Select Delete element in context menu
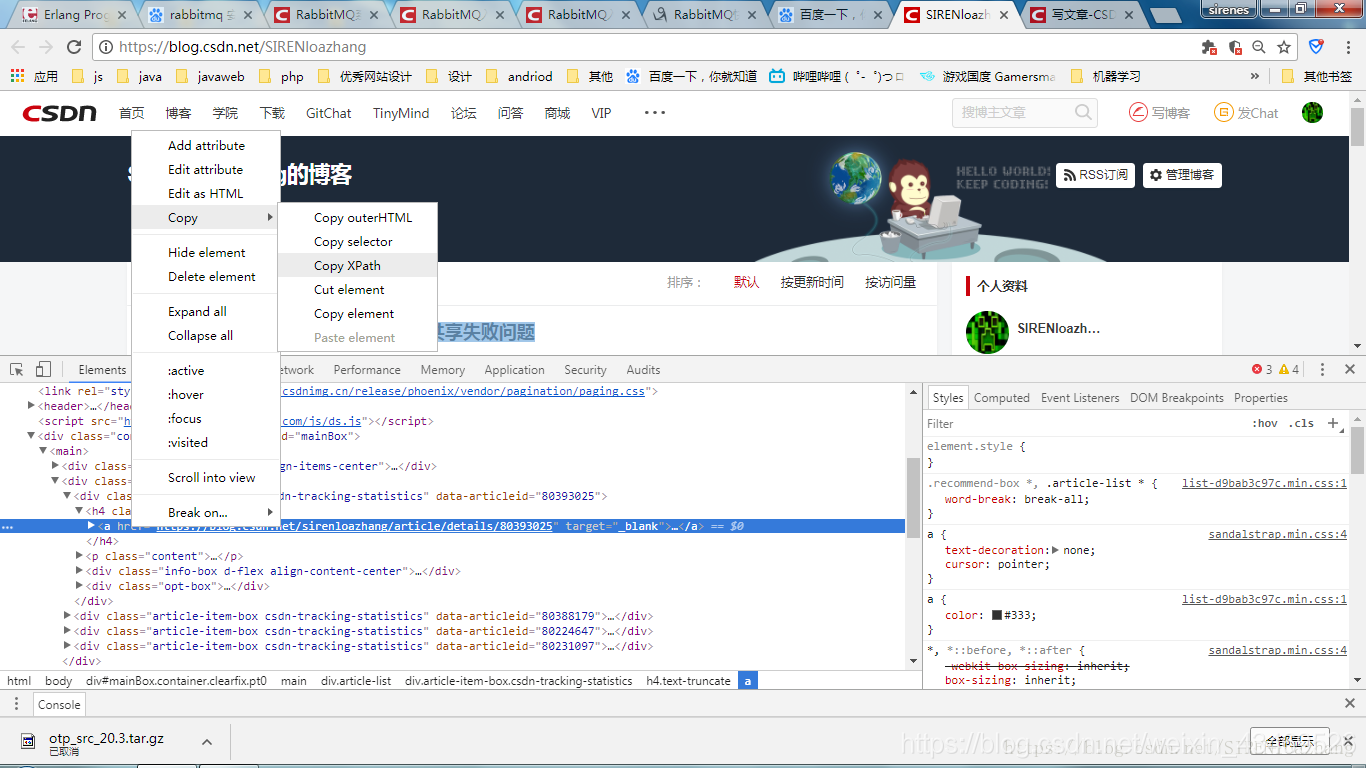Viewport: 1366px width, 768px height. (x=206, y=276)
